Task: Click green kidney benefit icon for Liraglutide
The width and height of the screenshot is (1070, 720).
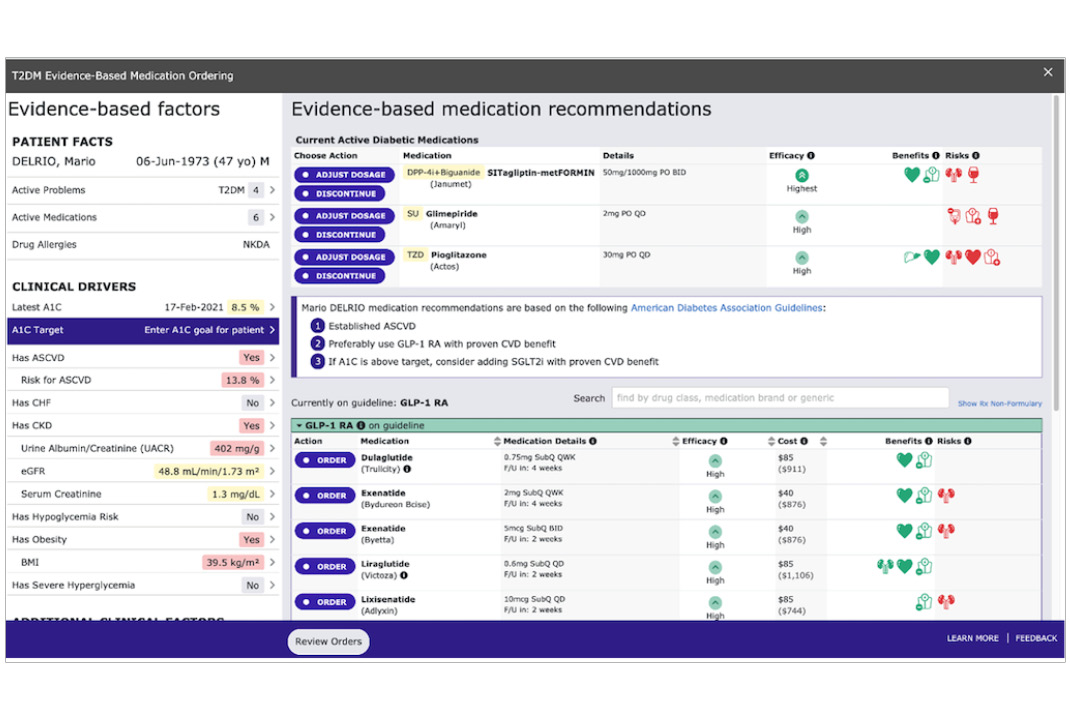Action: (x=885, y=566)
